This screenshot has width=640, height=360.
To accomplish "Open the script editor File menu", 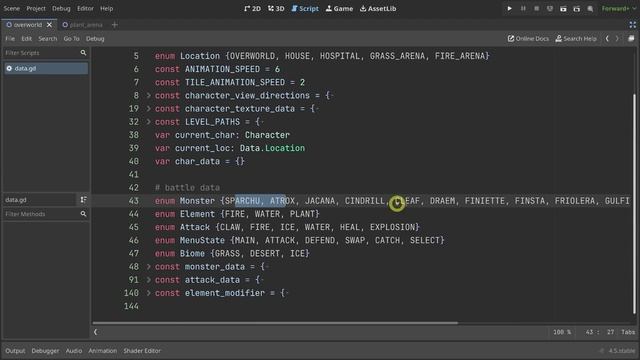I will tap(10, 38).
